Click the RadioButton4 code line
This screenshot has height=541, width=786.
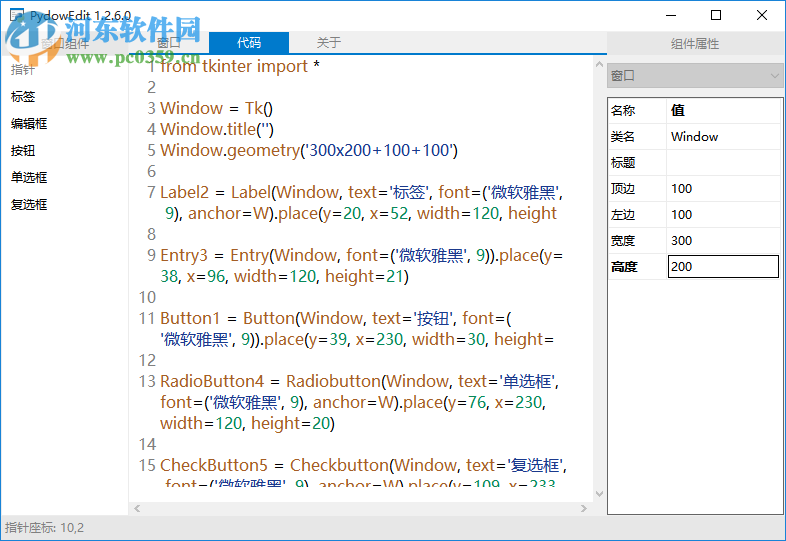[359, 402]
